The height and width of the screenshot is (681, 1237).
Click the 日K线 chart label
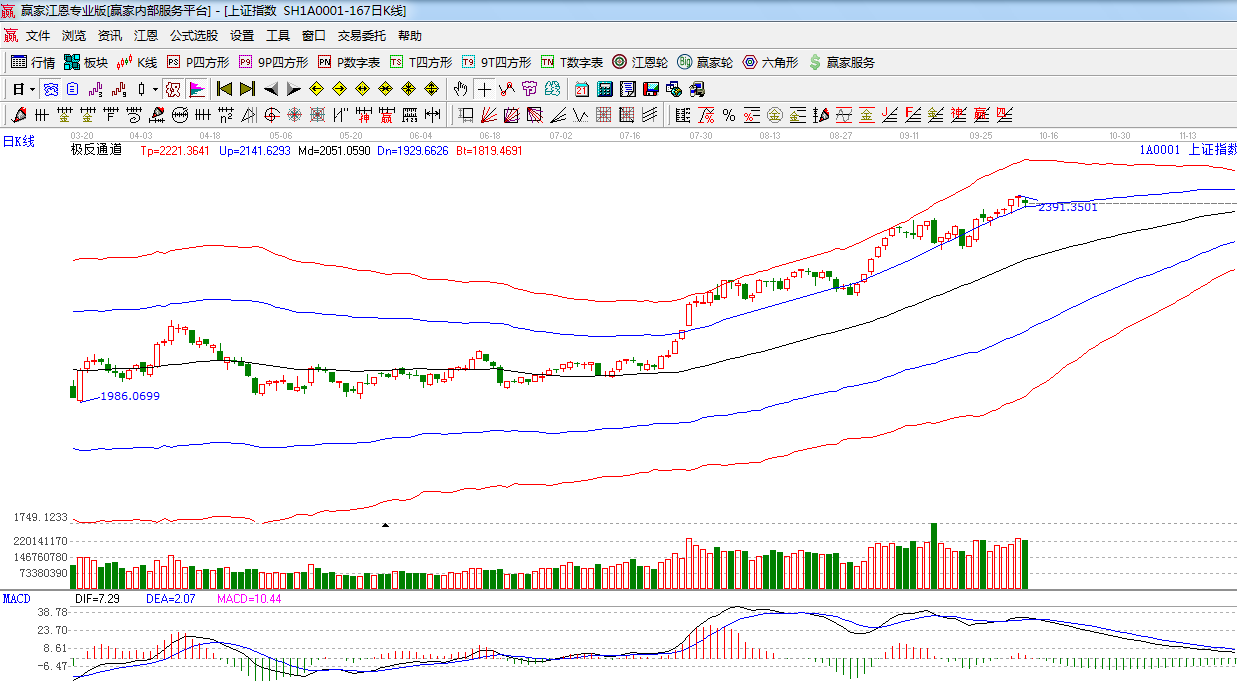tap(18, 142)
